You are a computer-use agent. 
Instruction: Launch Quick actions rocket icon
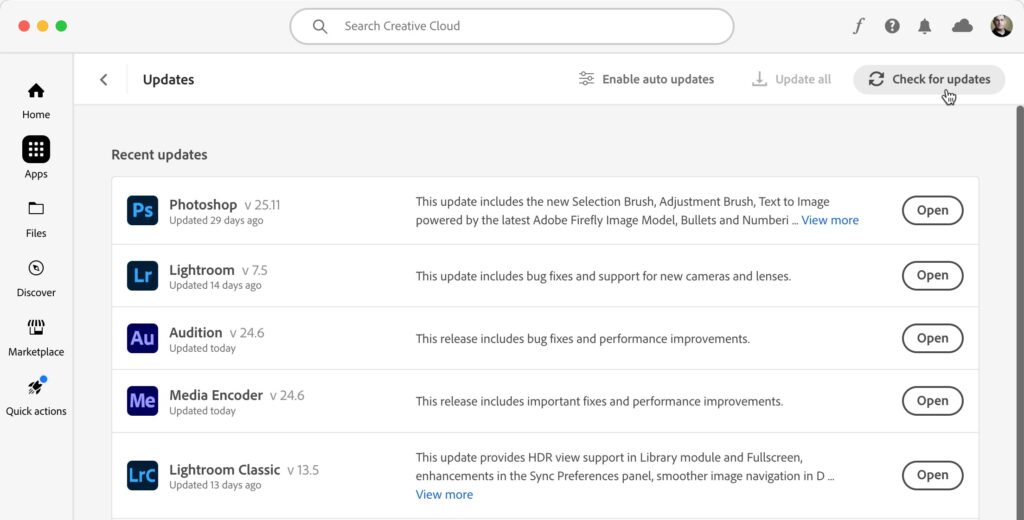coord(36,387)
